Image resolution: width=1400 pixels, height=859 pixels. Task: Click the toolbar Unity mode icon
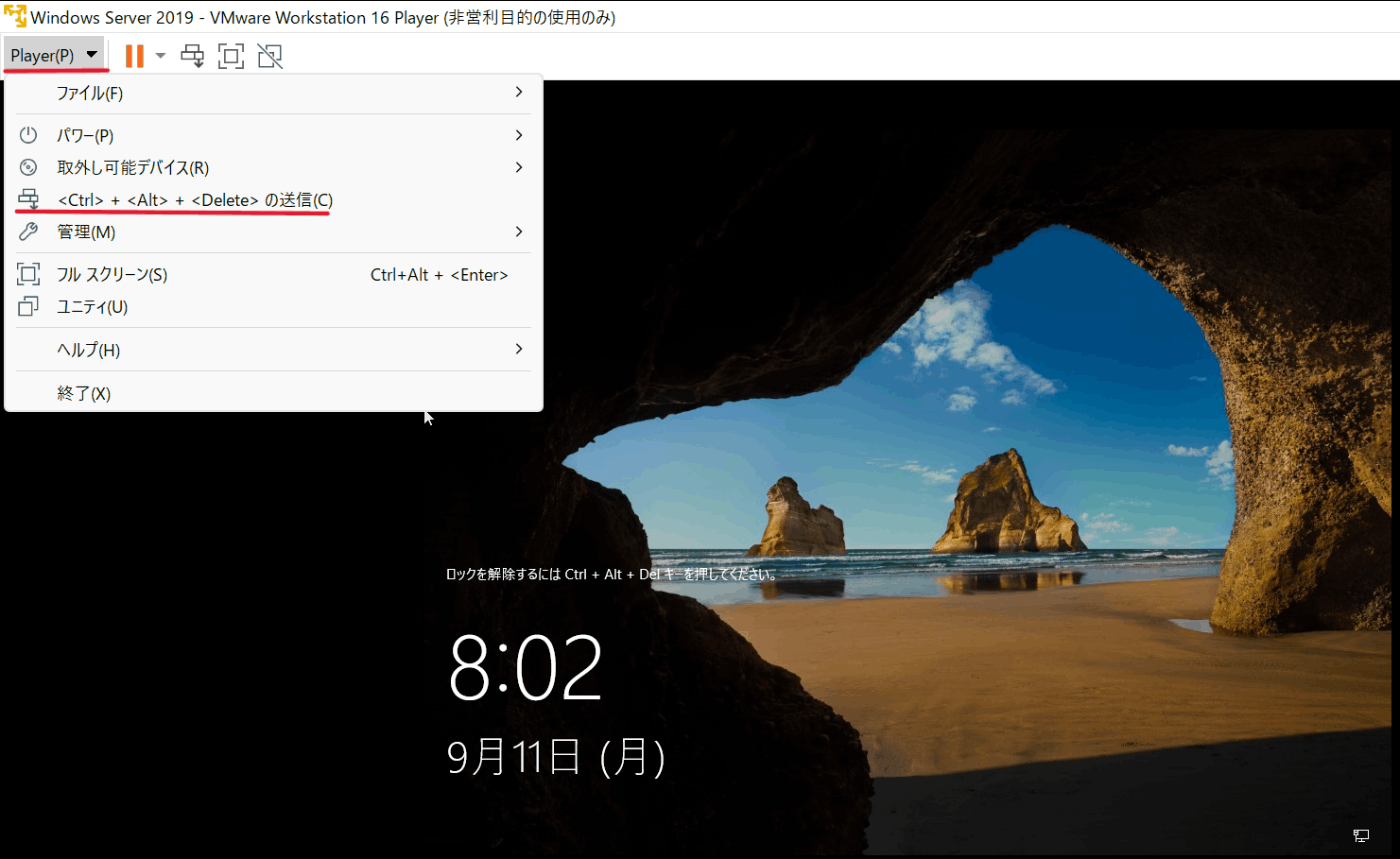click(269, 56)
